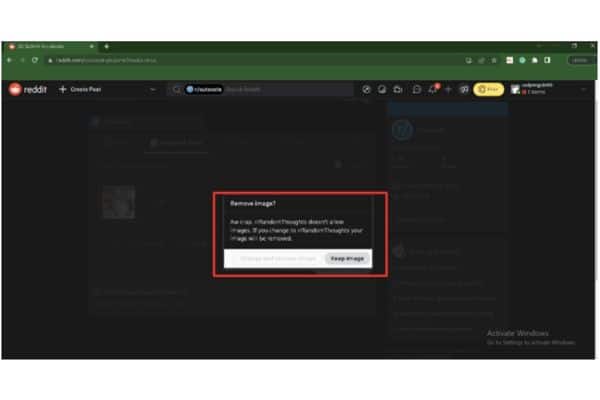Open a new browser tab
The height and width of the screenshot is (400, 600).
[106, 46]
